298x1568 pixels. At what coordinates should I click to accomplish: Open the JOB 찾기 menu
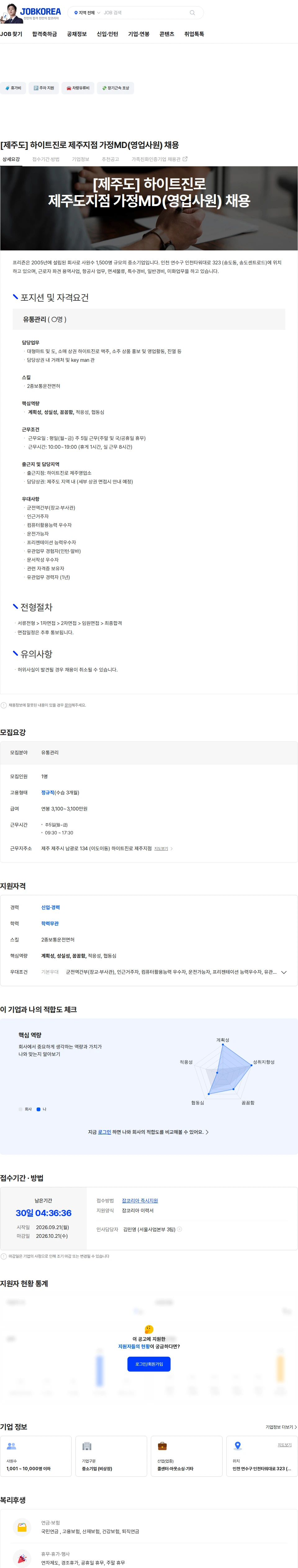pos(11,34)
